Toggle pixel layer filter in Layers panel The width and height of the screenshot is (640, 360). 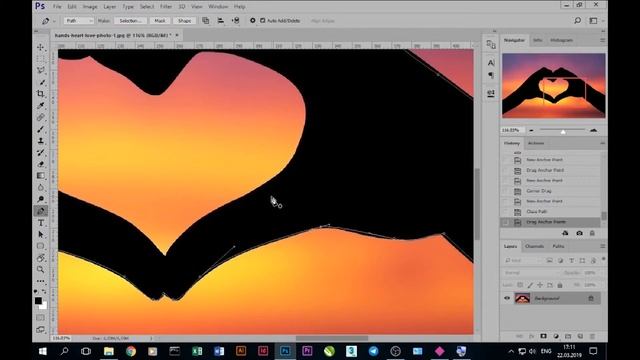[549, 260]
